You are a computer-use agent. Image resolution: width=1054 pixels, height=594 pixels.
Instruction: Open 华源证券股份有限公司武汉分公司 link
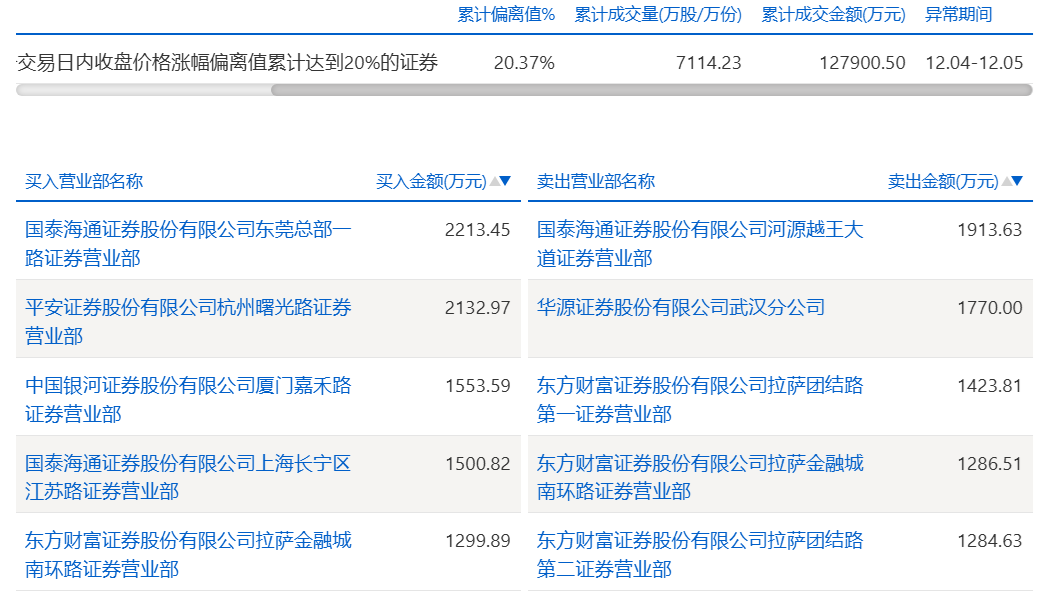point(682,307)
